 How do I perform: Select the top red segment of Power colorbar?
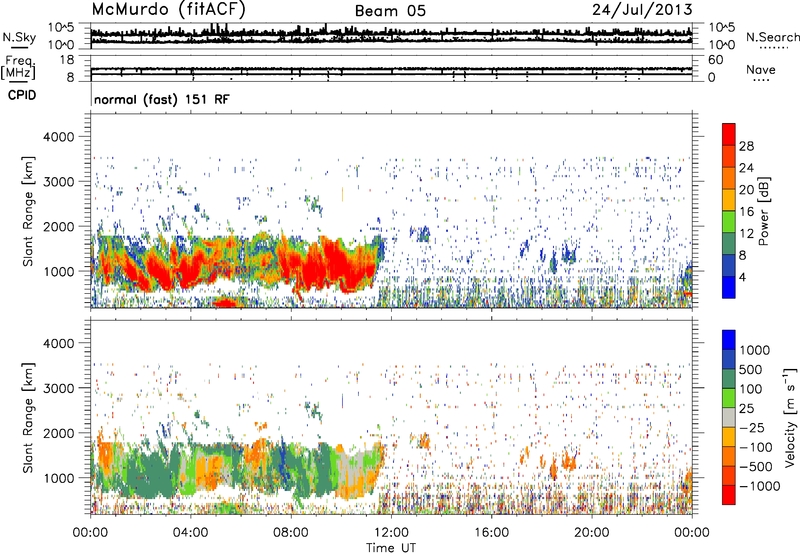729,134
